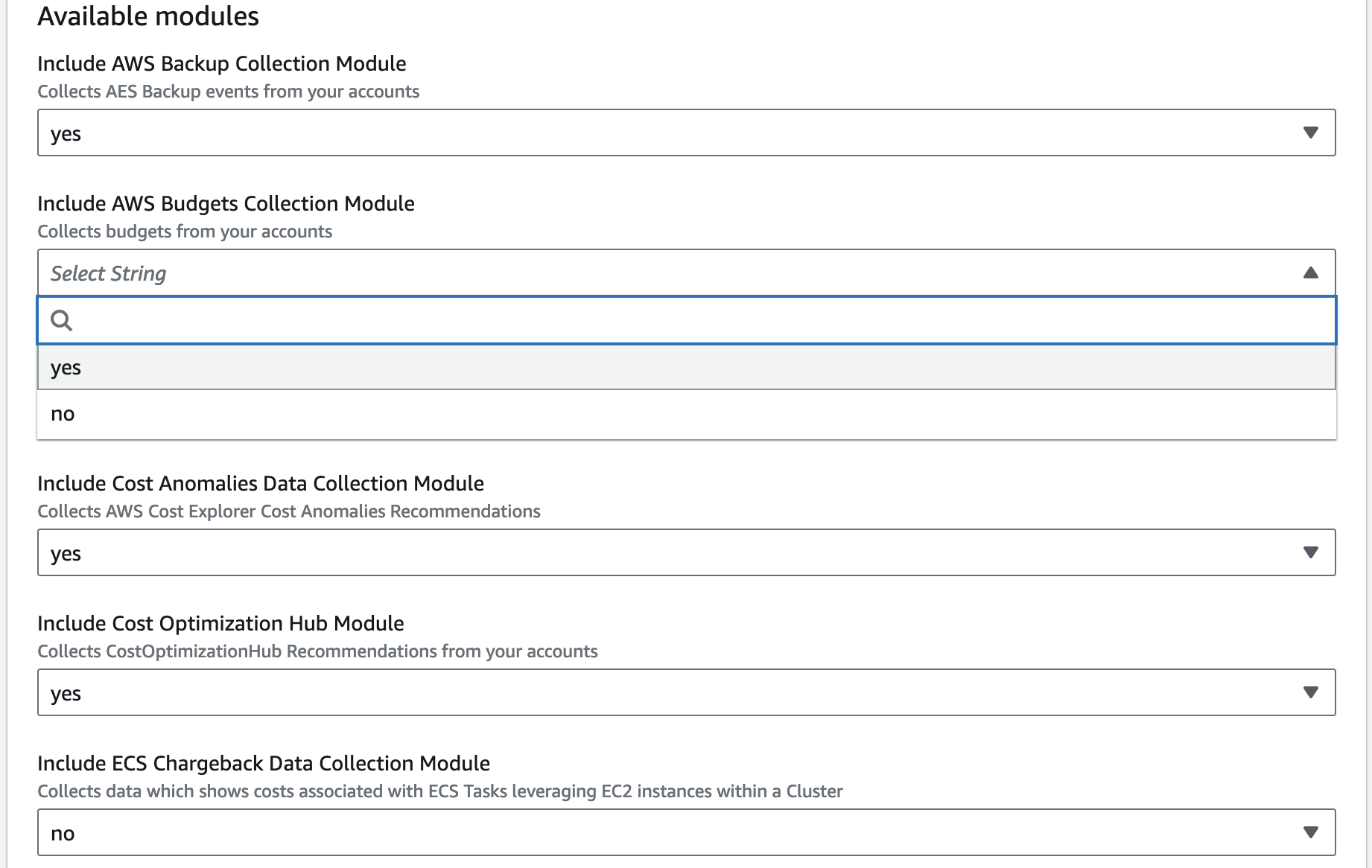The image size is (1372, 868).
Task: Click 'Include Cost Anomalies Data Collection Module' label
Action: [261, 483]
